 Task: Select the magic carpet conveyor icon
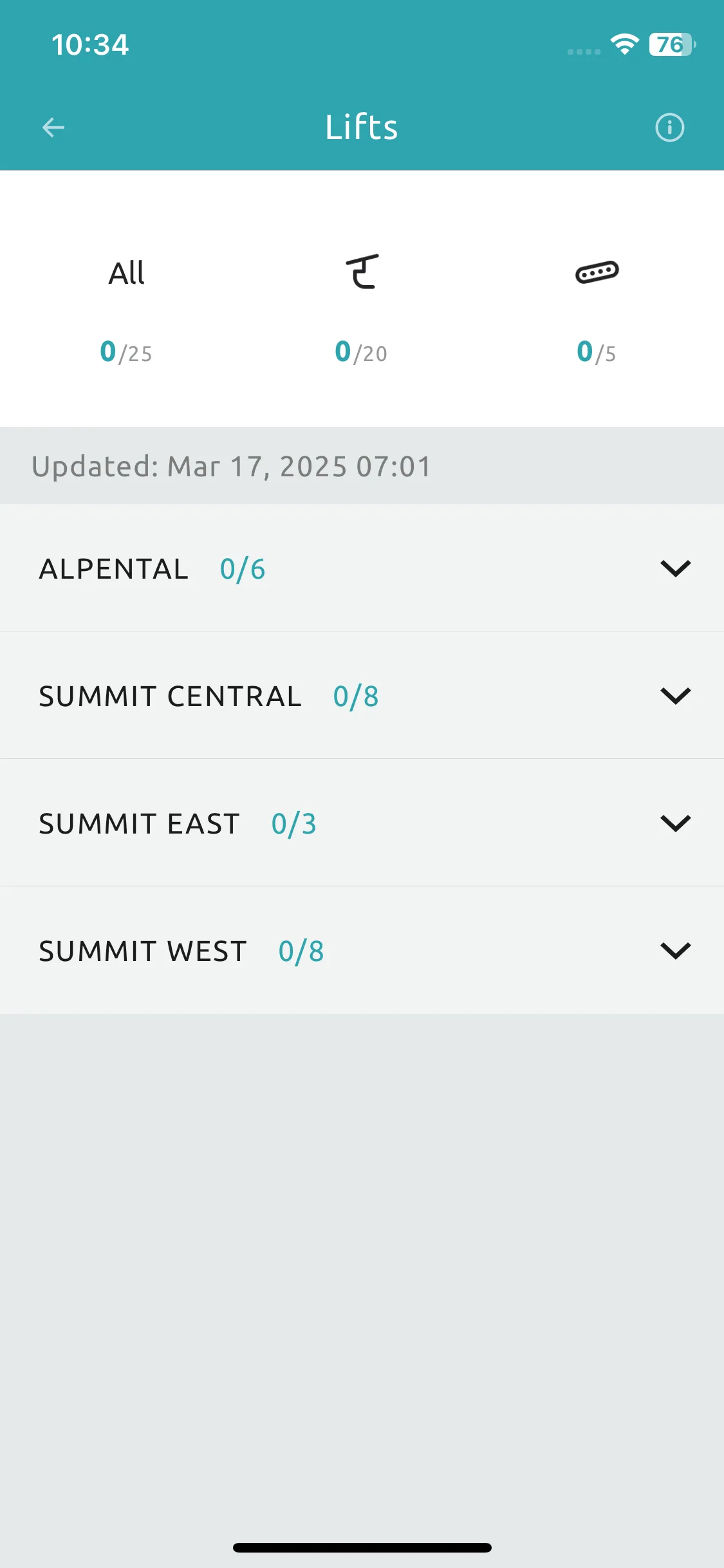(x=597, y=272)
